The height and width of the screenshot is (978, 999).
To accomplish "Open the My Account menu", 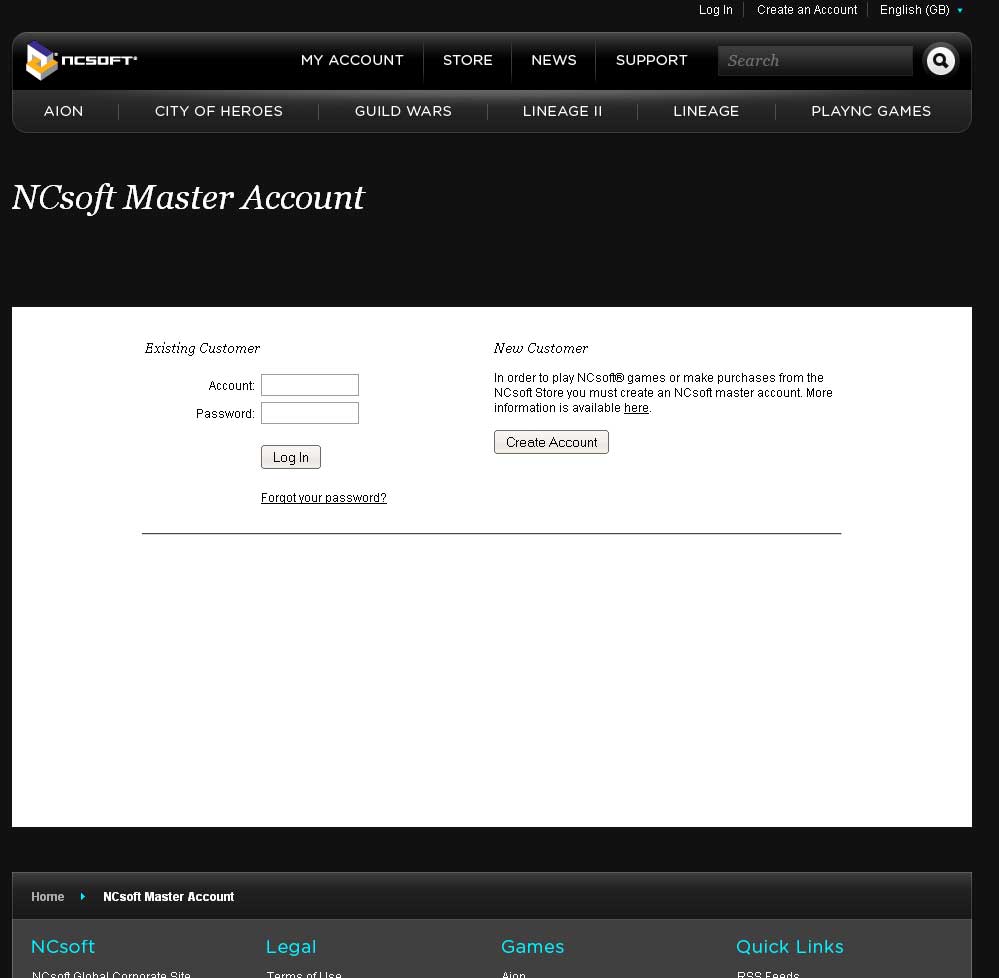I will [x=352, y=60].
